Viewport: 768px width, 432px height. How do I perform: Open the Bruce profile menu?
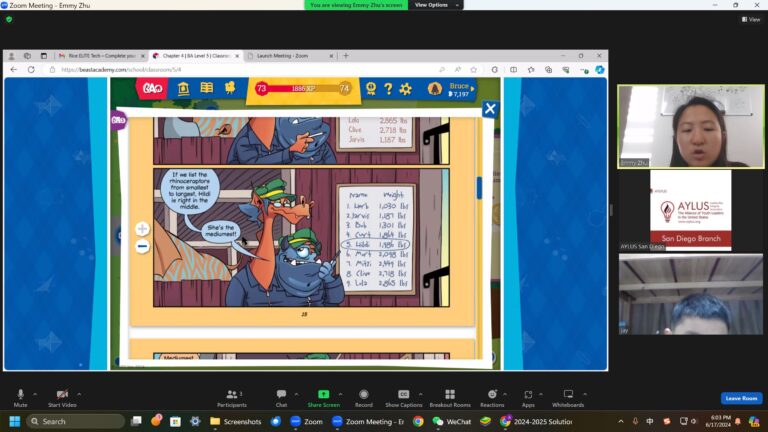coord(451,89)
